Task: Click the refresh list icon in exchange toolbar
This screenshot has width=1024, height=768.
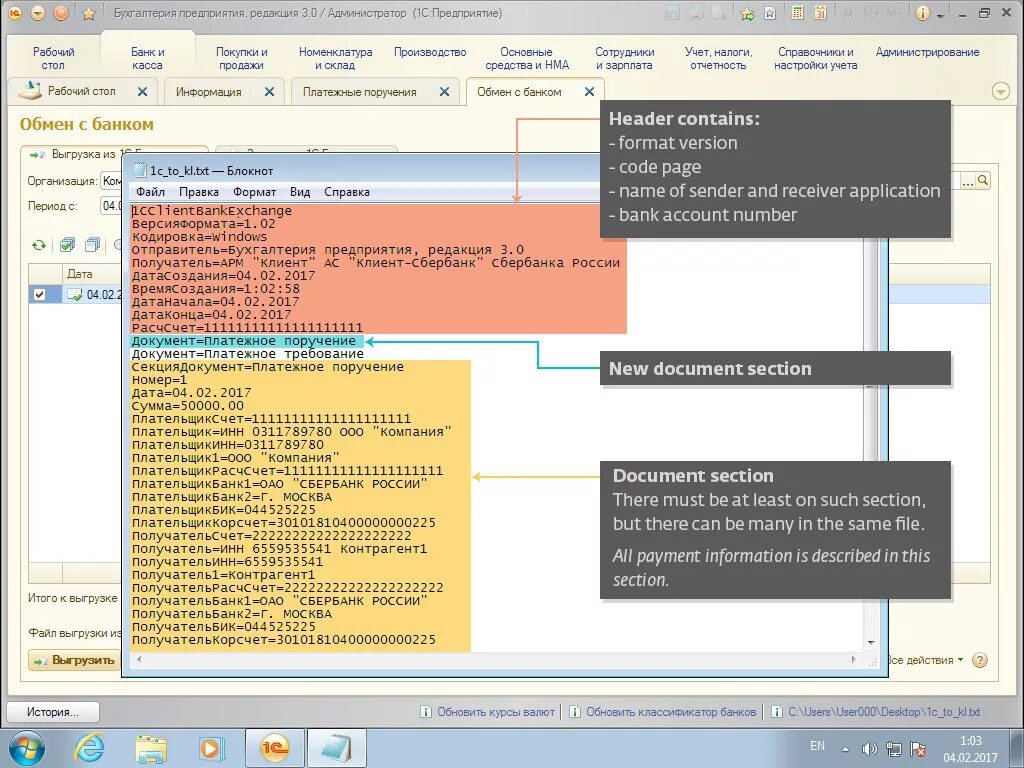Action: click(39, 246)
